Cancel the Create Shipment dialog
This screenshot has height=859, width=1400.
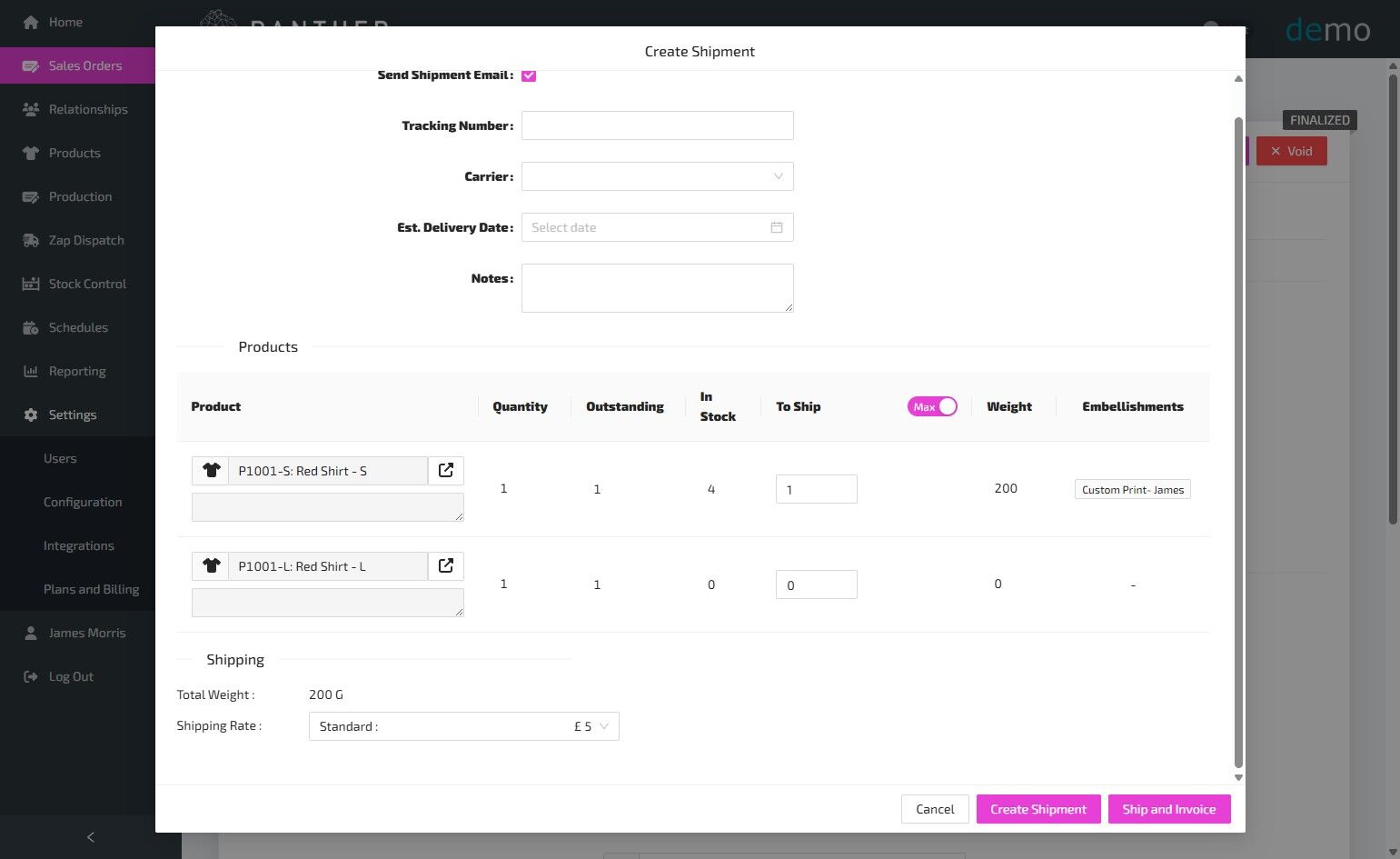point(935,809)
